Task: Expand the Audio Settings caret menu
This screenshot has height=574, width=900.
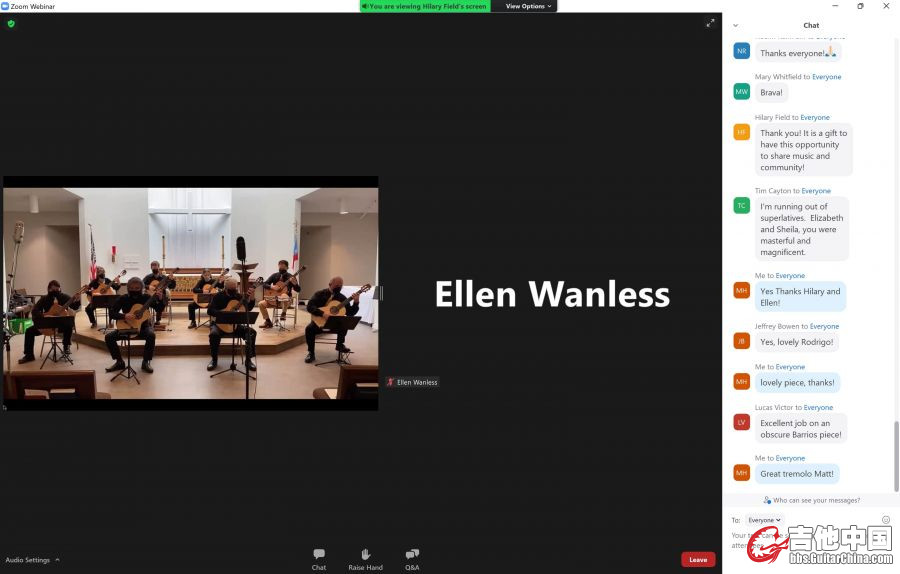Action: (x=57, y=560)
